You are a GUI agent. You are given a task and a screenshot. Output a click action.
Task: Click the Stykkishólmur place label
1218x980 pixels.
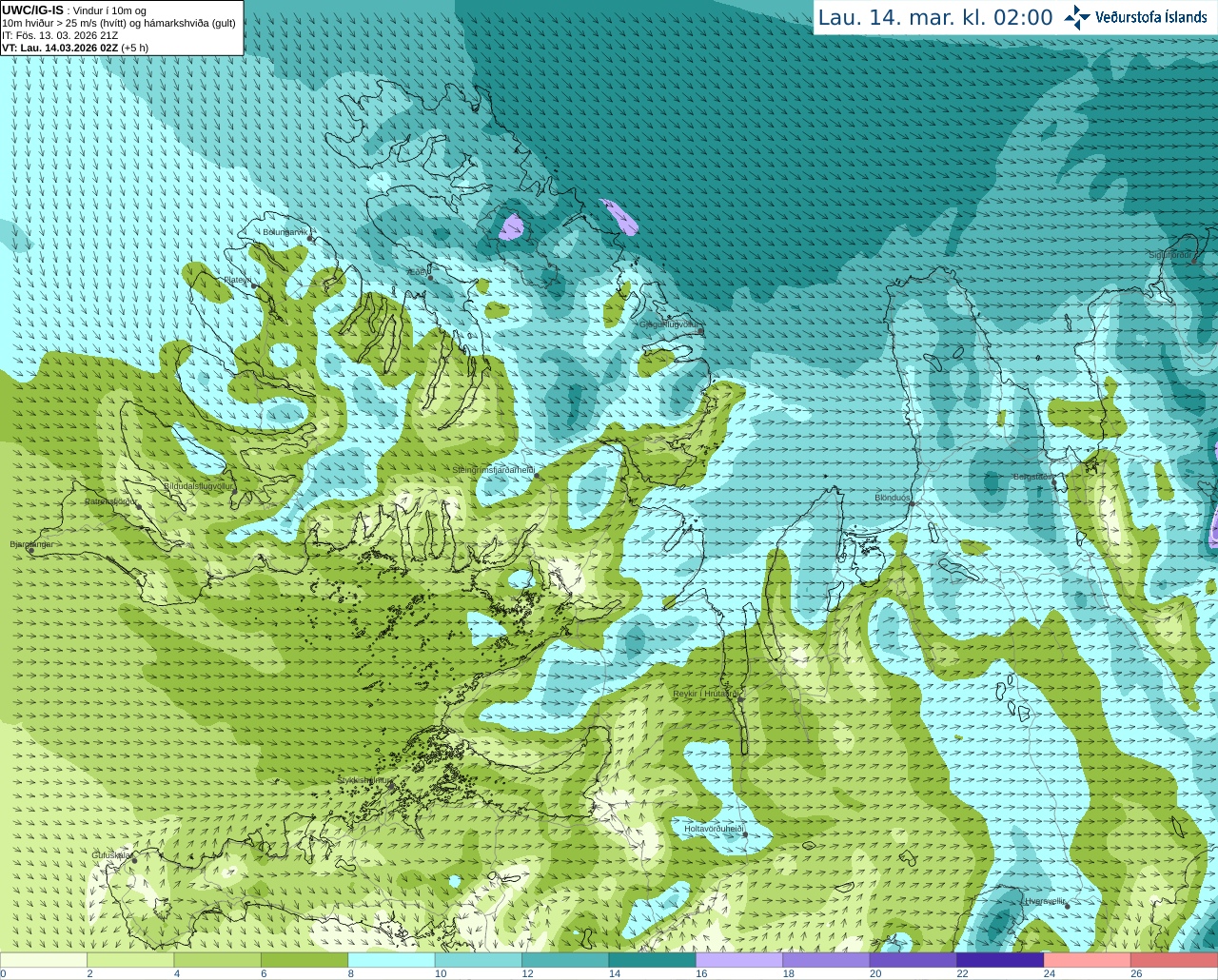tap(364, 780)
